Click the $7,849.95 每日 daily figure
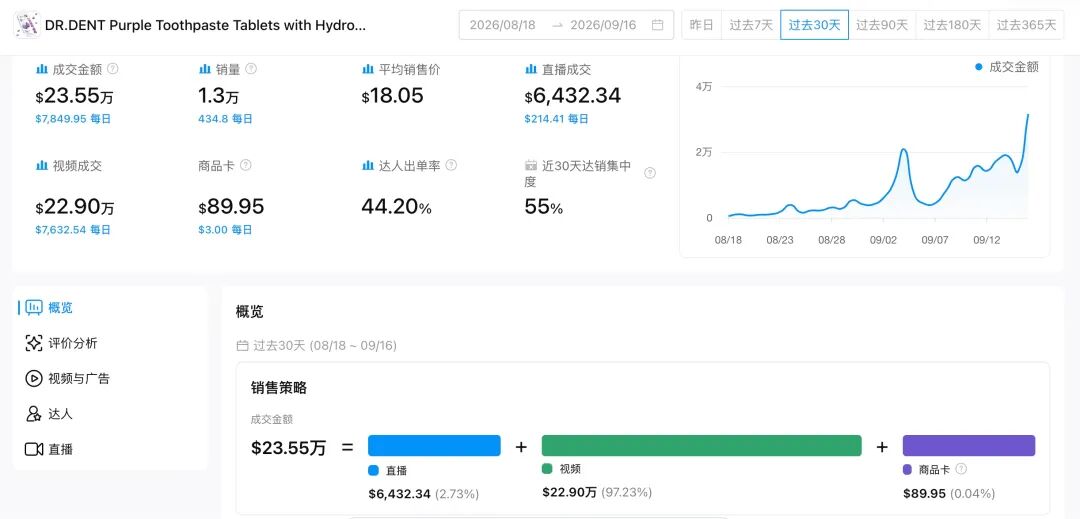1080x519 pixels. (73, 119)
